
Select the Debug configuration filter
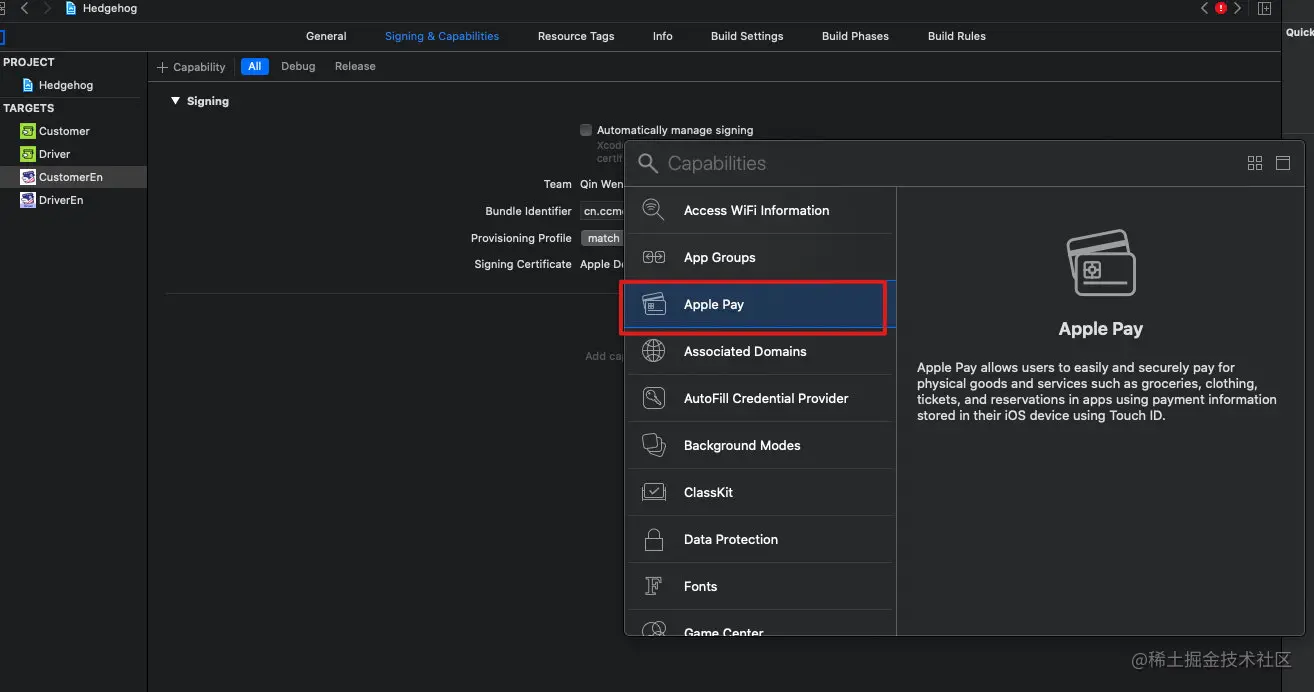pos(298,66)
